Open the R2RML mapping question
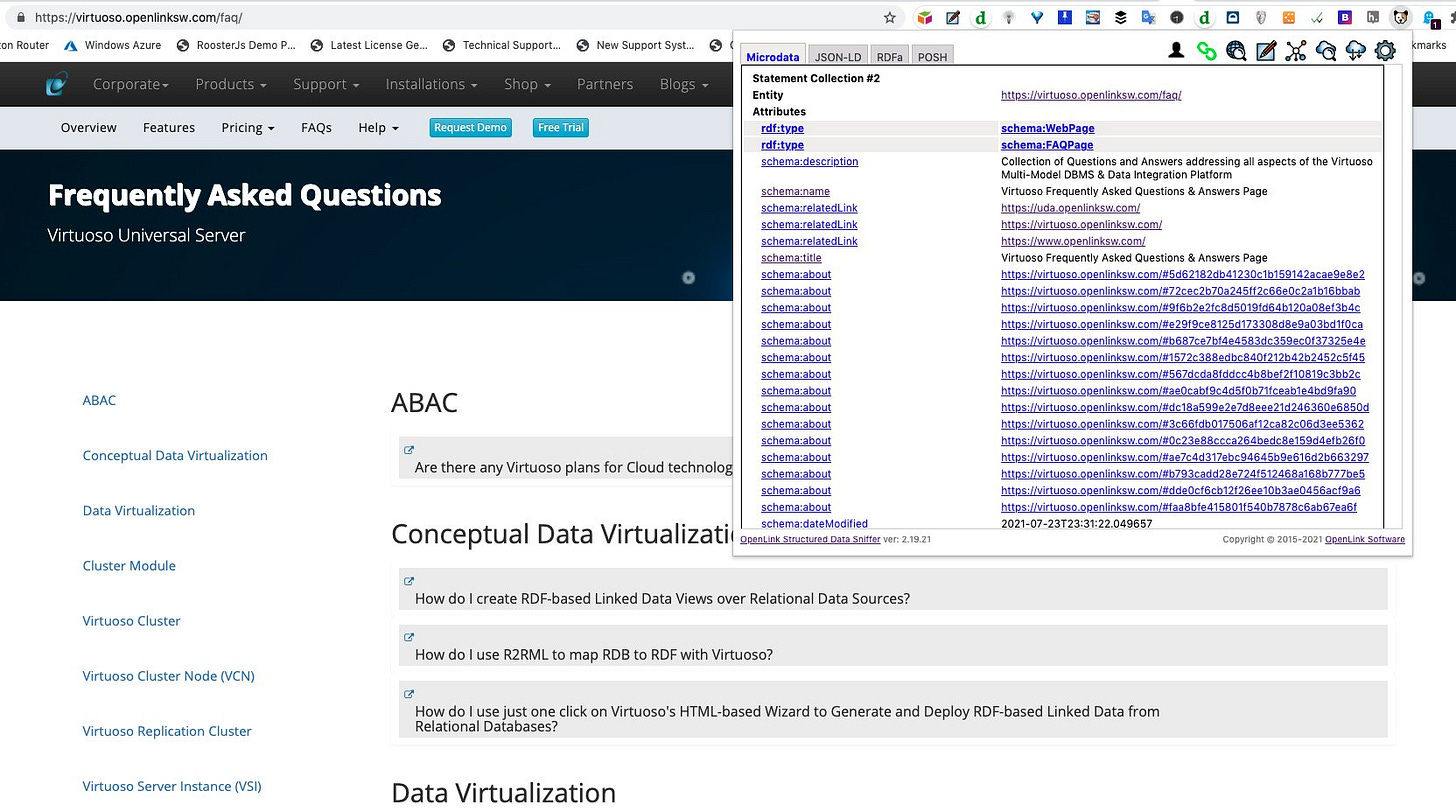Viewport: 1456px width, 811px height. coord(594,655)
